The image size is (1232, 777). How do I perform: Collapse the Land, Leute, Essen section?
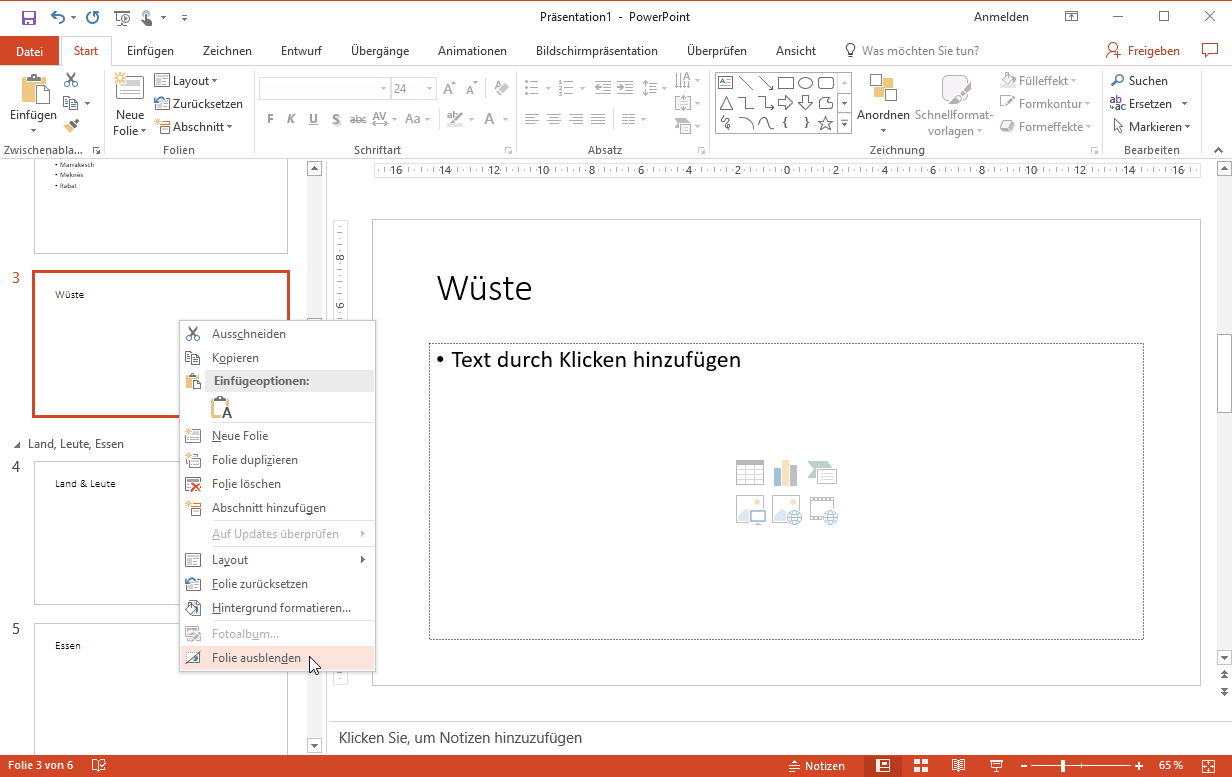(x=16, y=444)
